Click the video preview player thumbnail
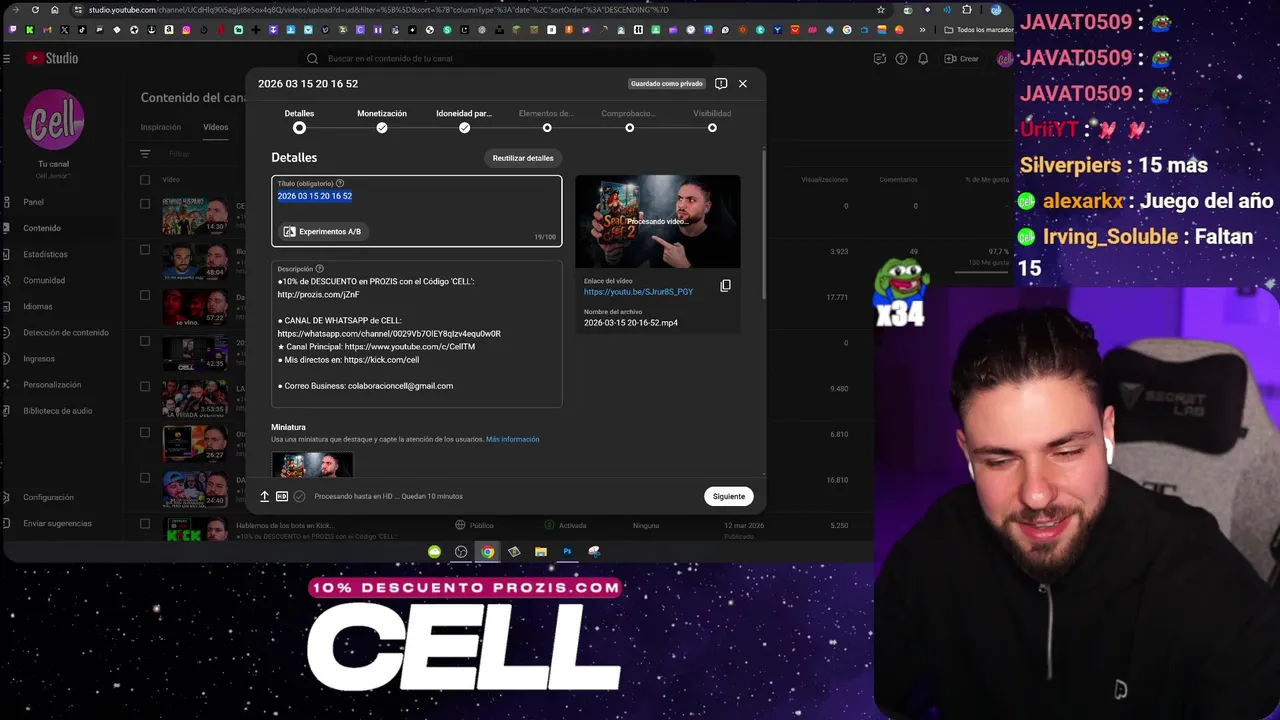Image resolution: width=1280 pixels, height=720 pixels. click(x=658, y=221)
